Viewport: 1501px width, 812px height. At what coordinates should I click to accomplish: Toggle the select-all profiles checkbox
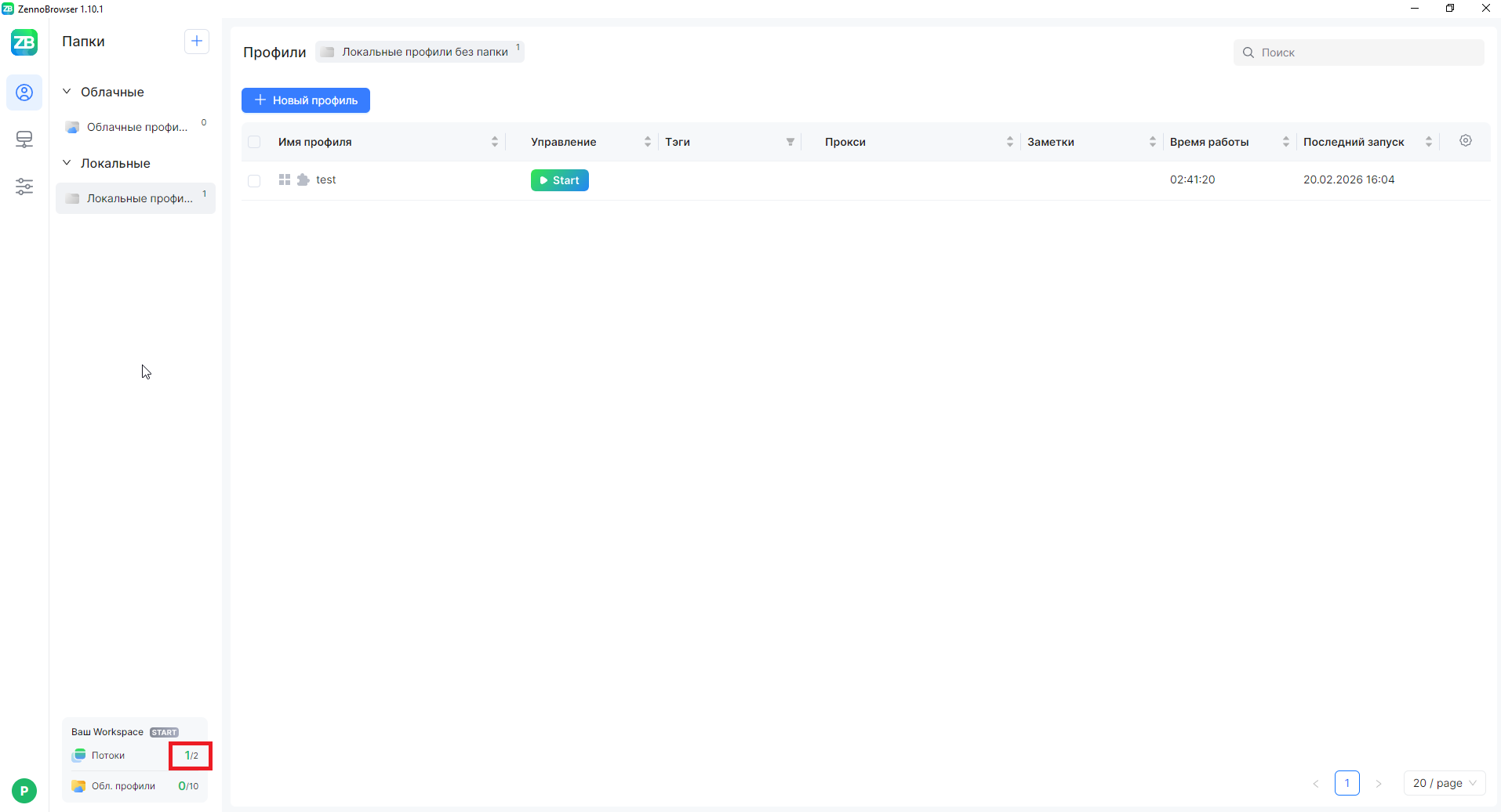pyautogui.click(x=254, y=142)
